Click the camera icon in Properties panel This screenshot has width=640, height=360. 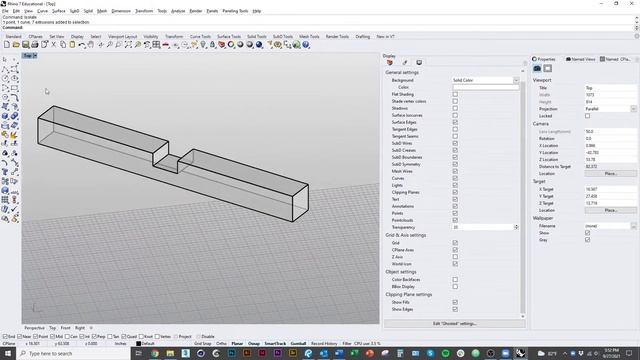(537, 69)
